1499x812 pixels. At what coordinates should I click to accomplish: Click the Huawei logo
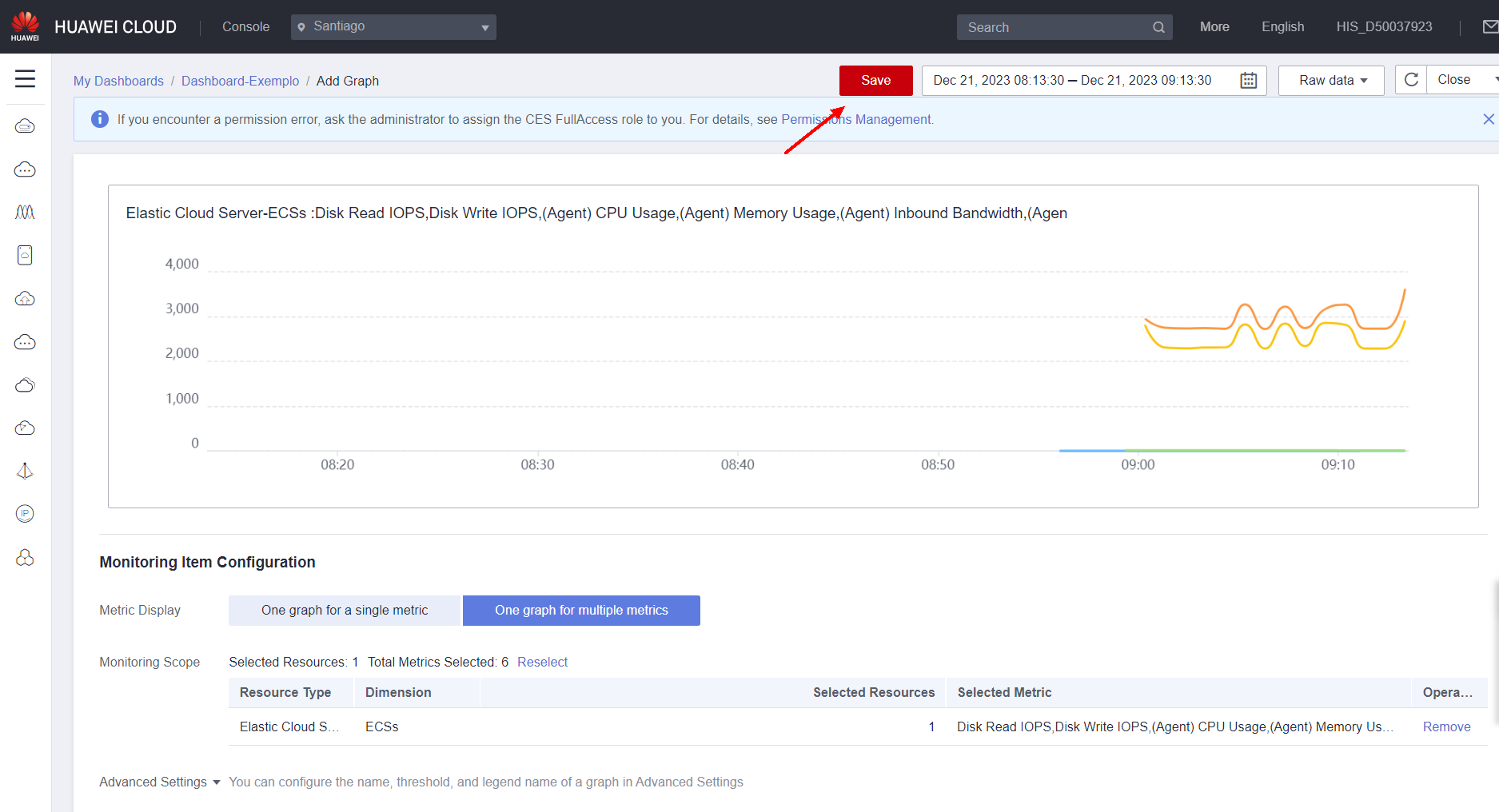25,26
